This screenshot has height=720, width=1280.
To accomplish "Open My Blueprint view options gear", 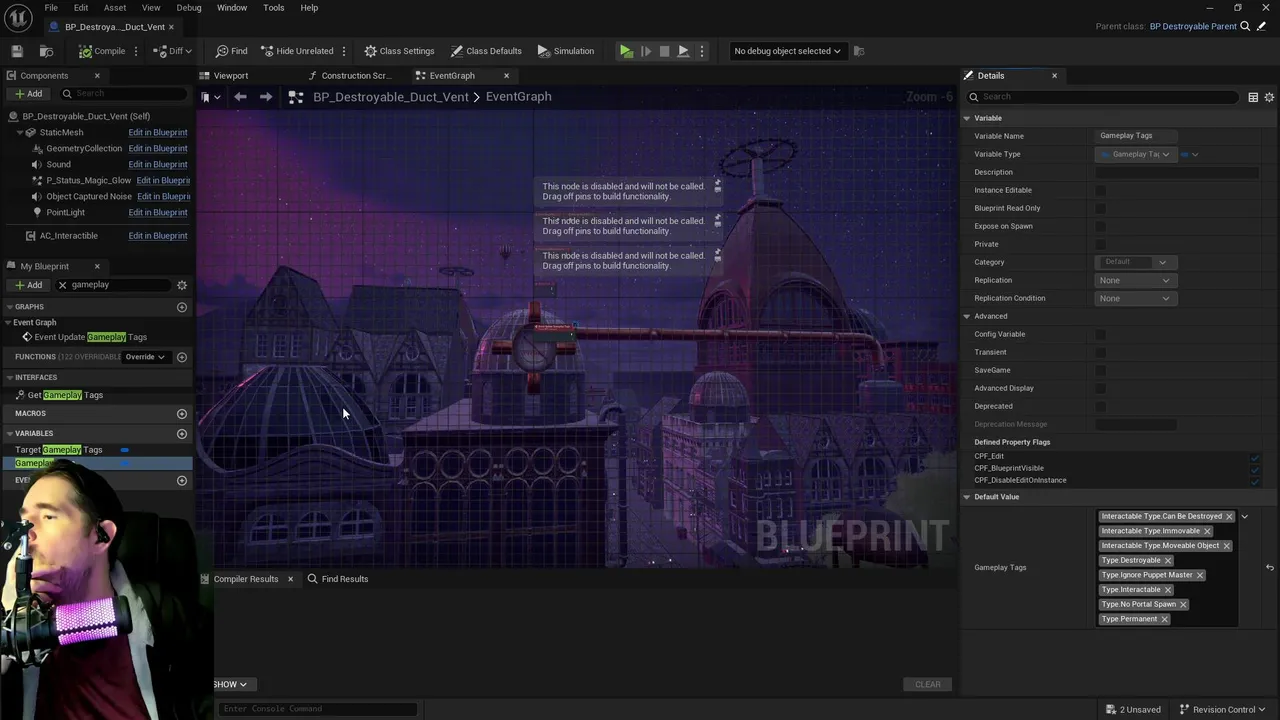I will click(182, 285).
